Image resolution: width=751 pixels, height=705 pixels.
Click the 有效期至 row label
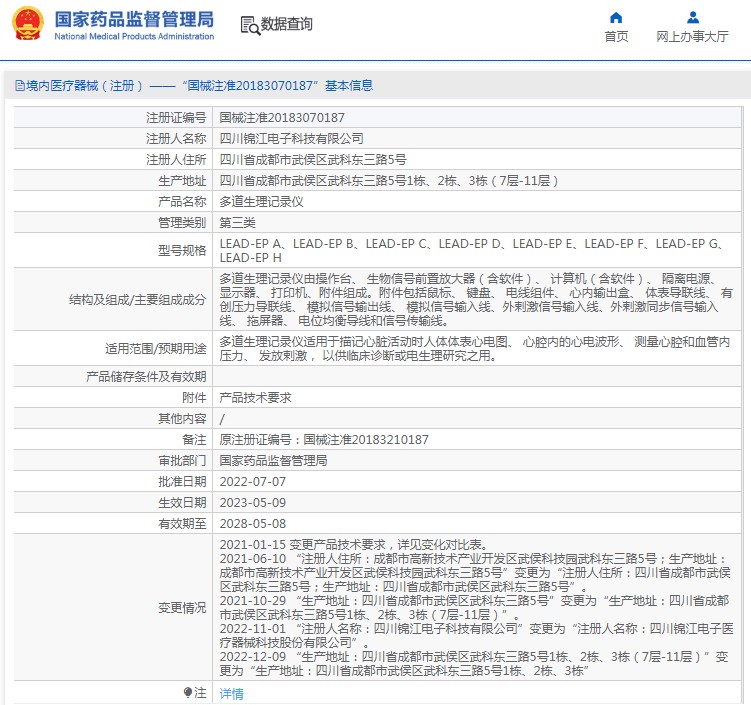tap(182, 524)
